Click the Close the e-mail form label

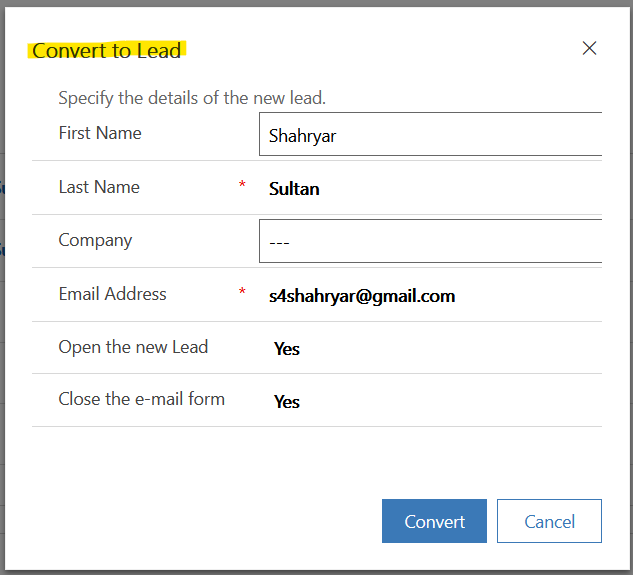(x=141, y=399)
